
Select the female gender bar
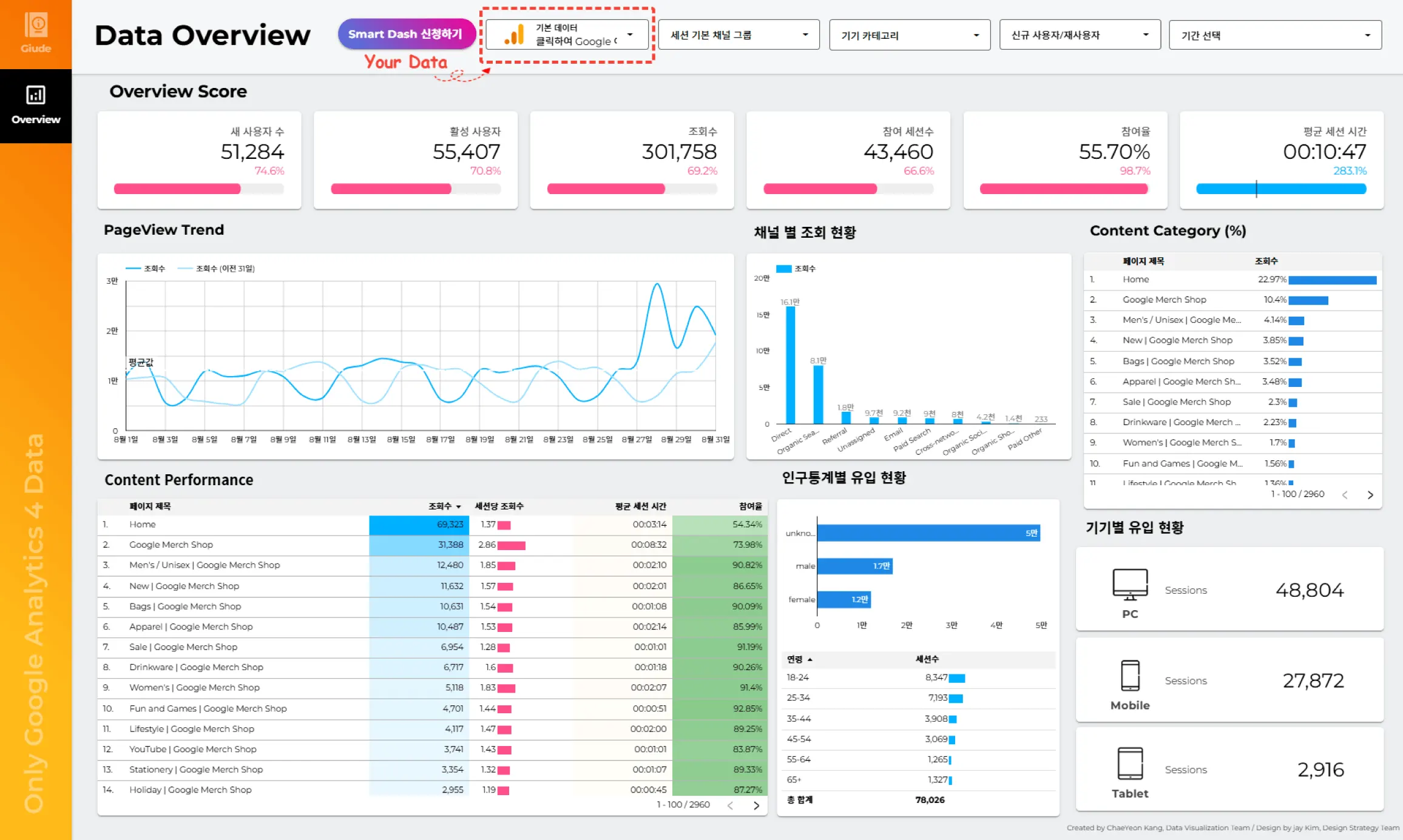(x=843, y=599)
